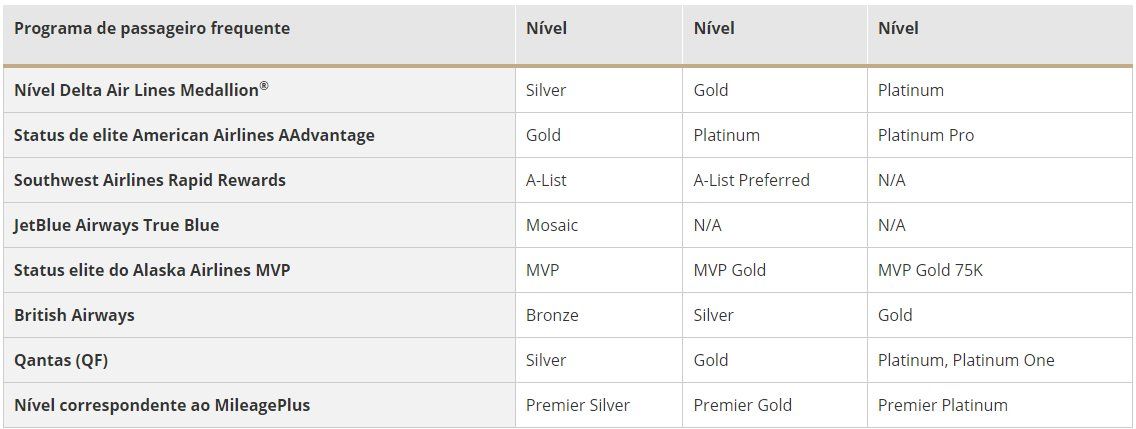Click the 'A-List Preferred' cell
This screenshot has width=1136, height=429.
click(x=751, y=180)
